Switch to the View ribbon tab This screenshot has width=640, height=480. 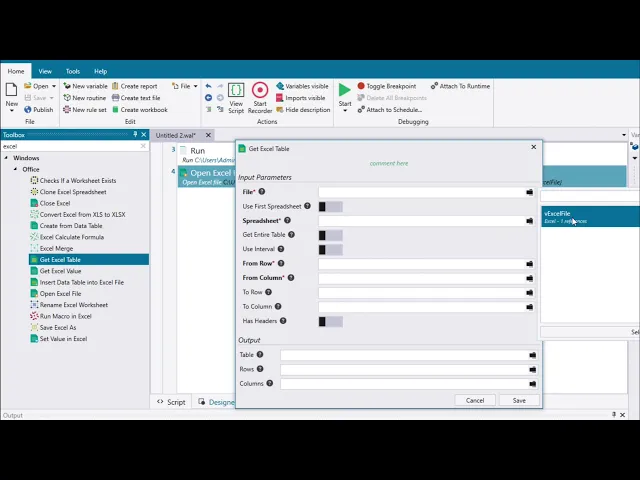[x=45, y=71]
